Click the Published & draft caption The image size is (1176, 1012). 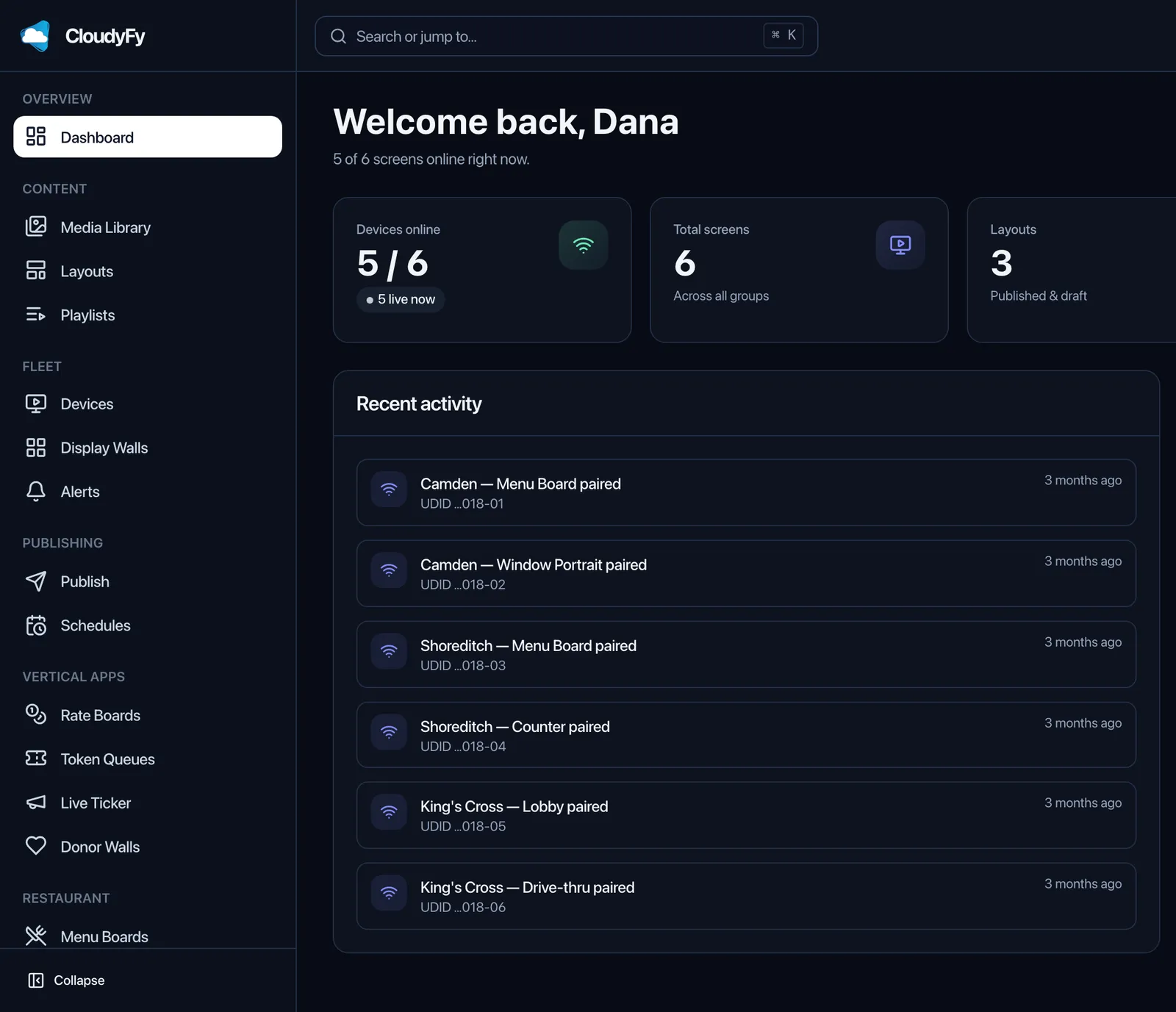pyautogui.click(x=1038, y=295)
